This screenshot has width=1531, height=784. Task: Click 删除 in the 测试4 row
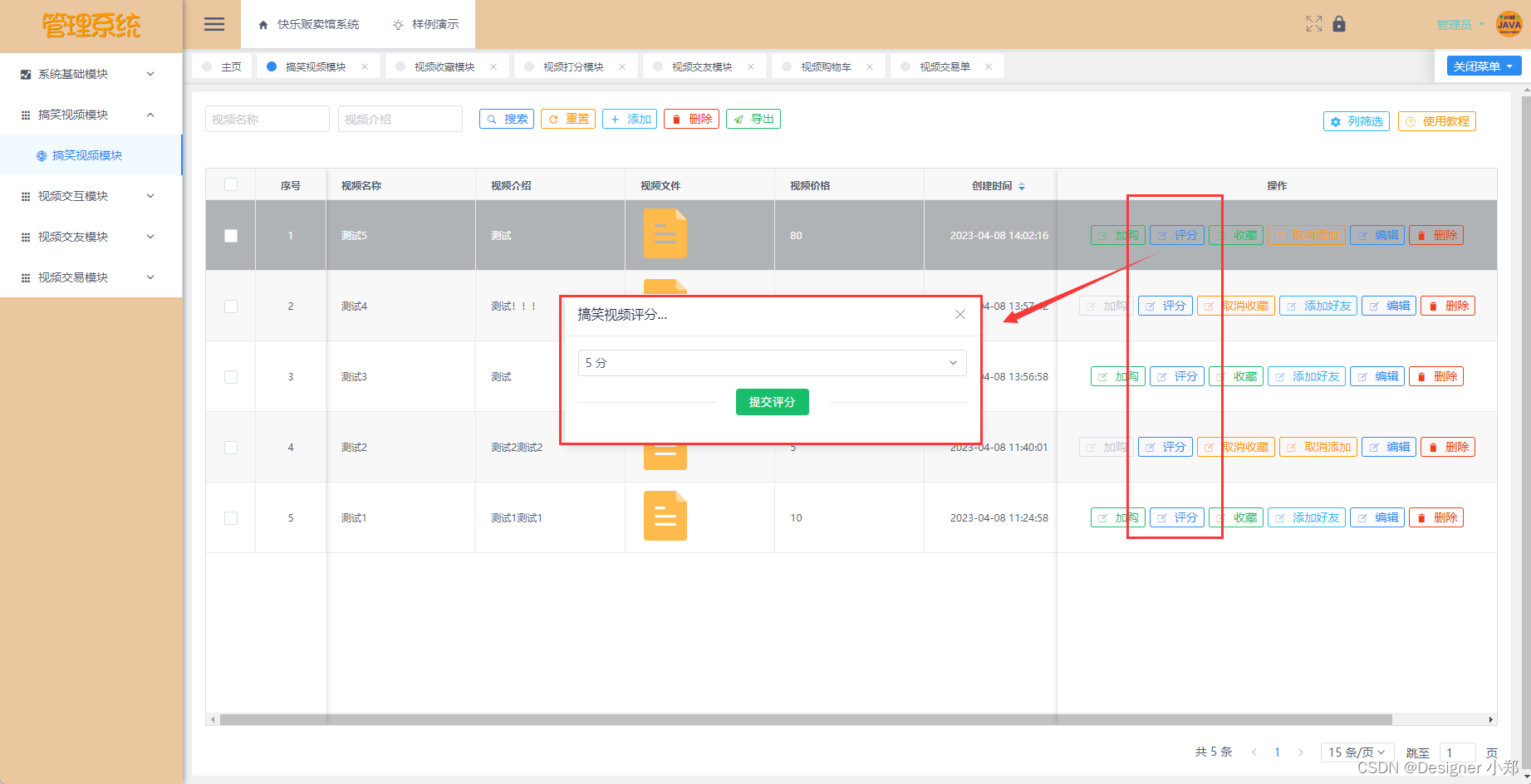point(1448,306)
